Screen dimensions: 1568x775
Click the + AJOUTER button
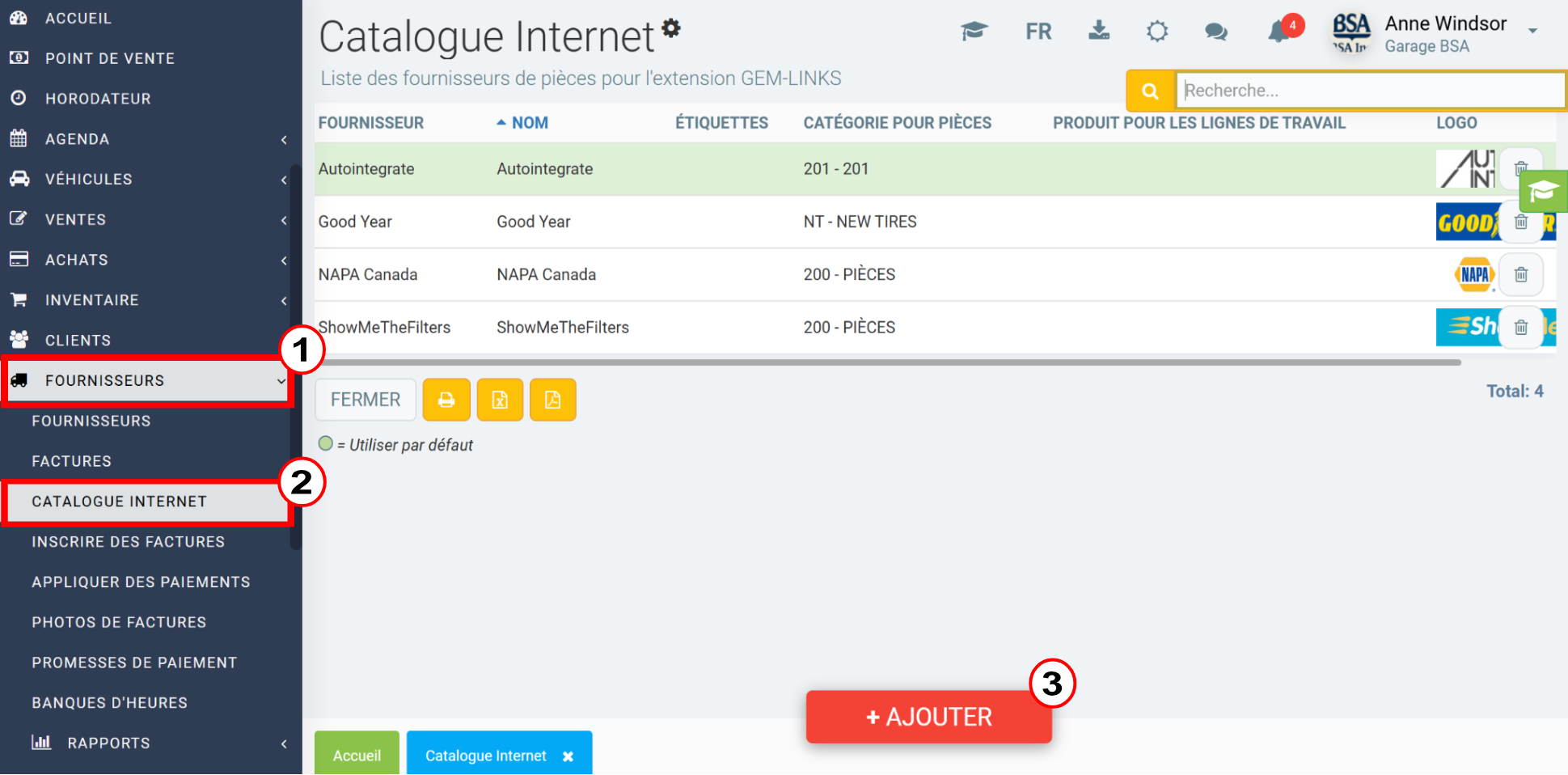tap(928, 717)
